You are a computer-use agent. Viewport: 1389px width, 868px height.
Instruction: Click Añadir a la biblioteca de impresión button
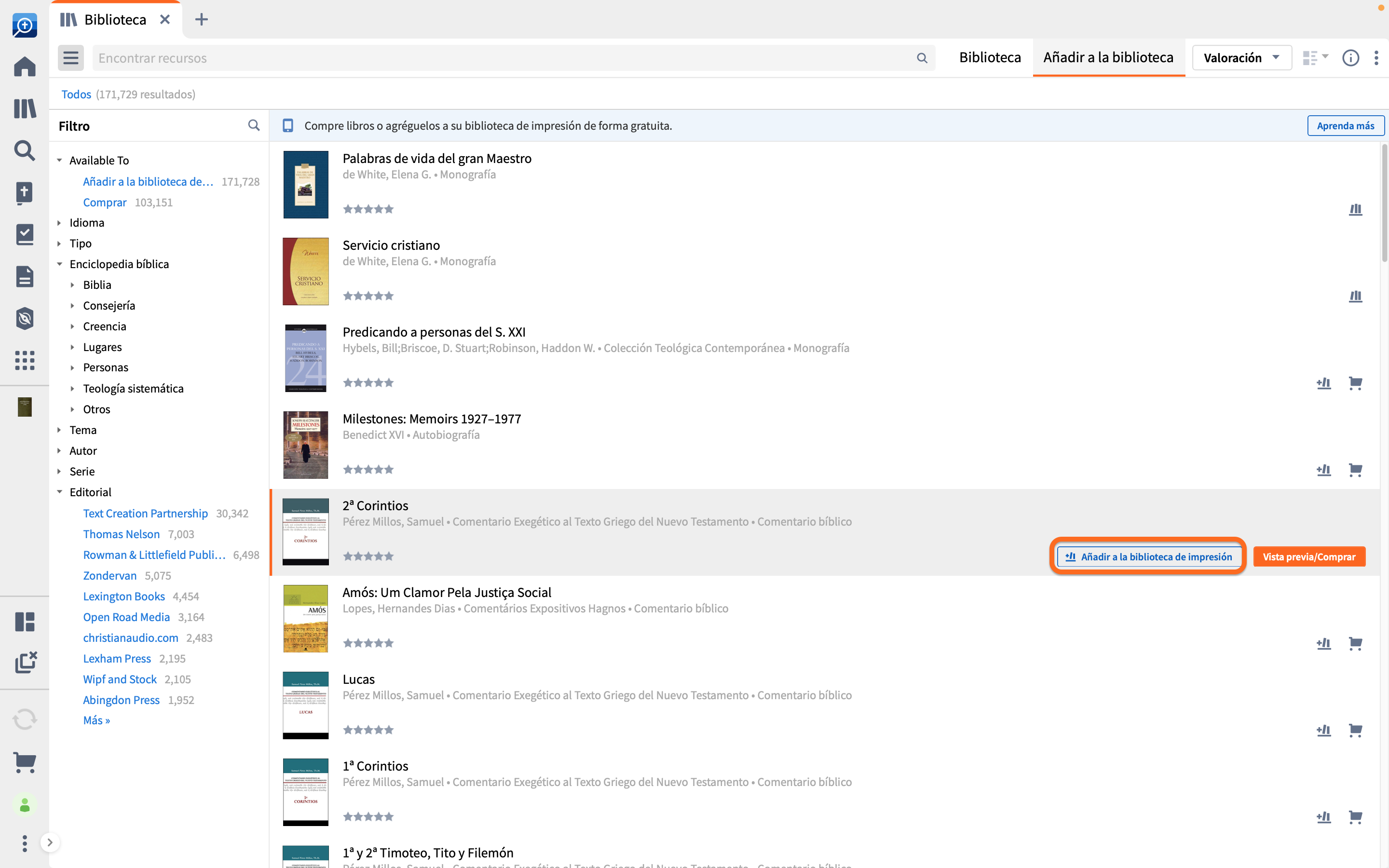click(x=1148, y=556)
